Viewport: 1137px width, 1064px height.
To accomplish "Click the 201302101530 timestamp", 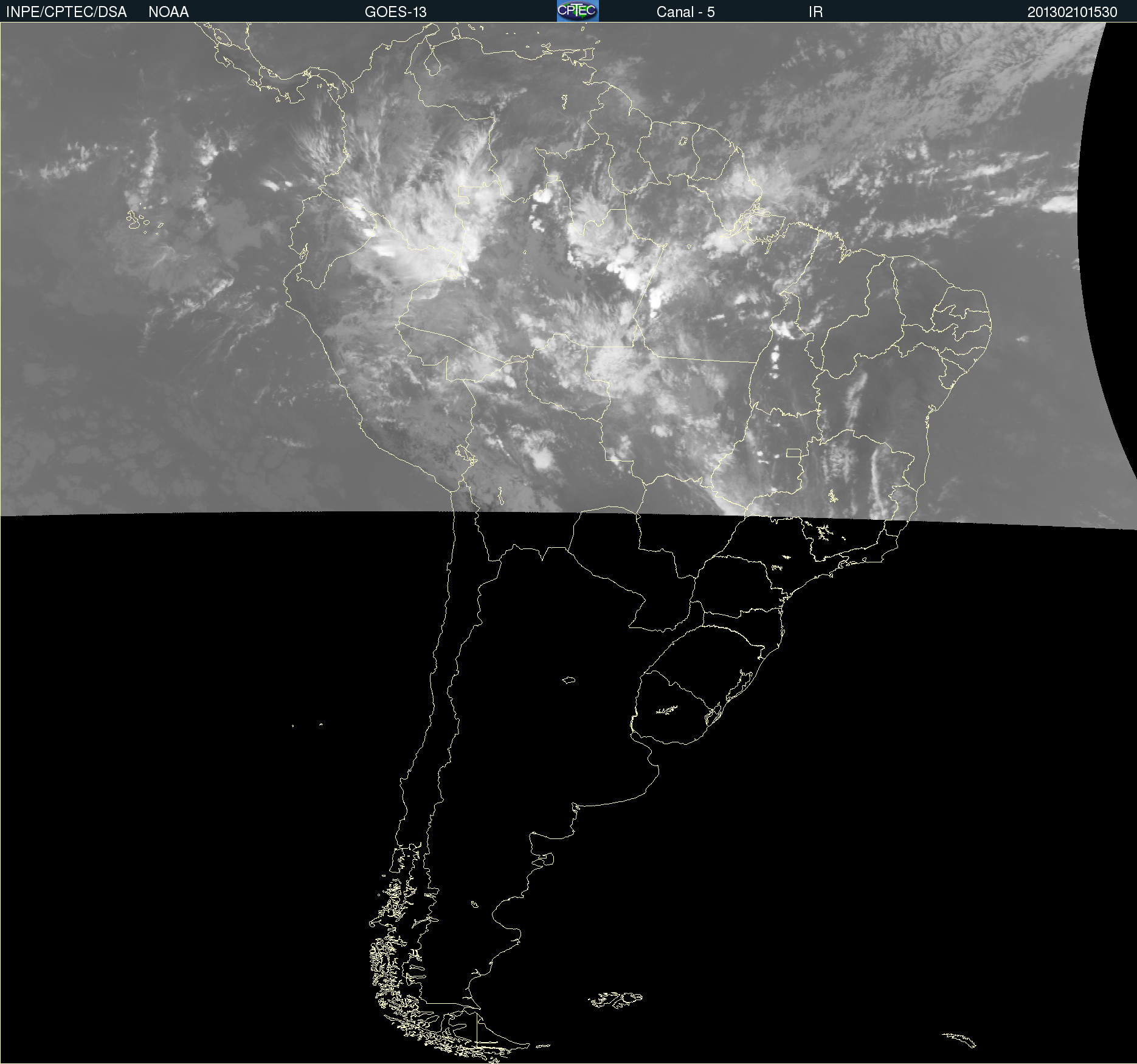I will tap(1073, 12).
